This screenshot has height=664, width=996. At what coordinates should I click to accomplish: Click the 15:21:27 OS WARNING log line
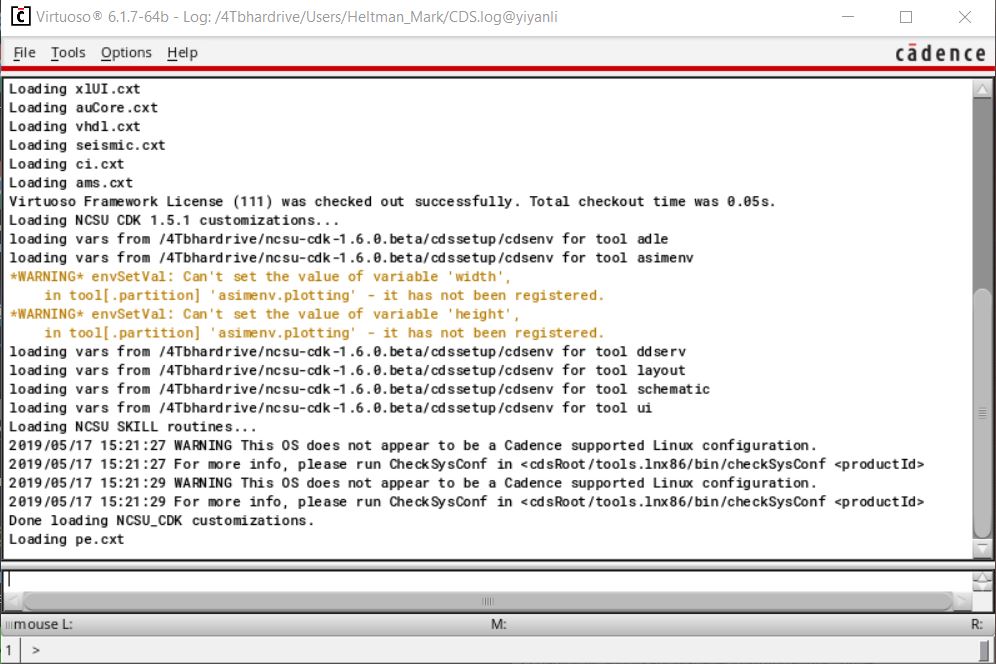point(413,445)
